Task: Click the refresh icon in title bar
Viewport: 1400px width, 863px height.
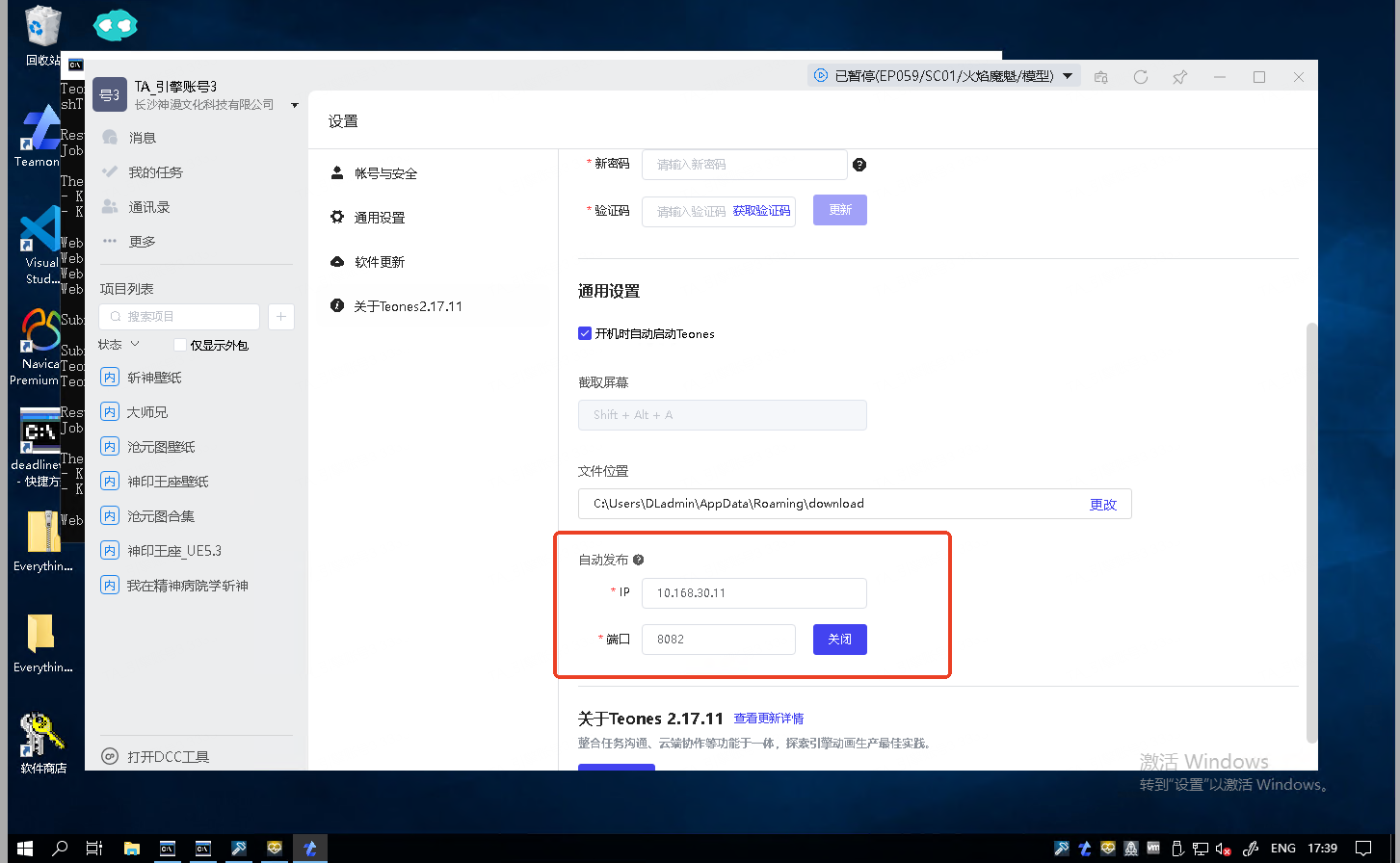Action: (x=1141, y=77)
